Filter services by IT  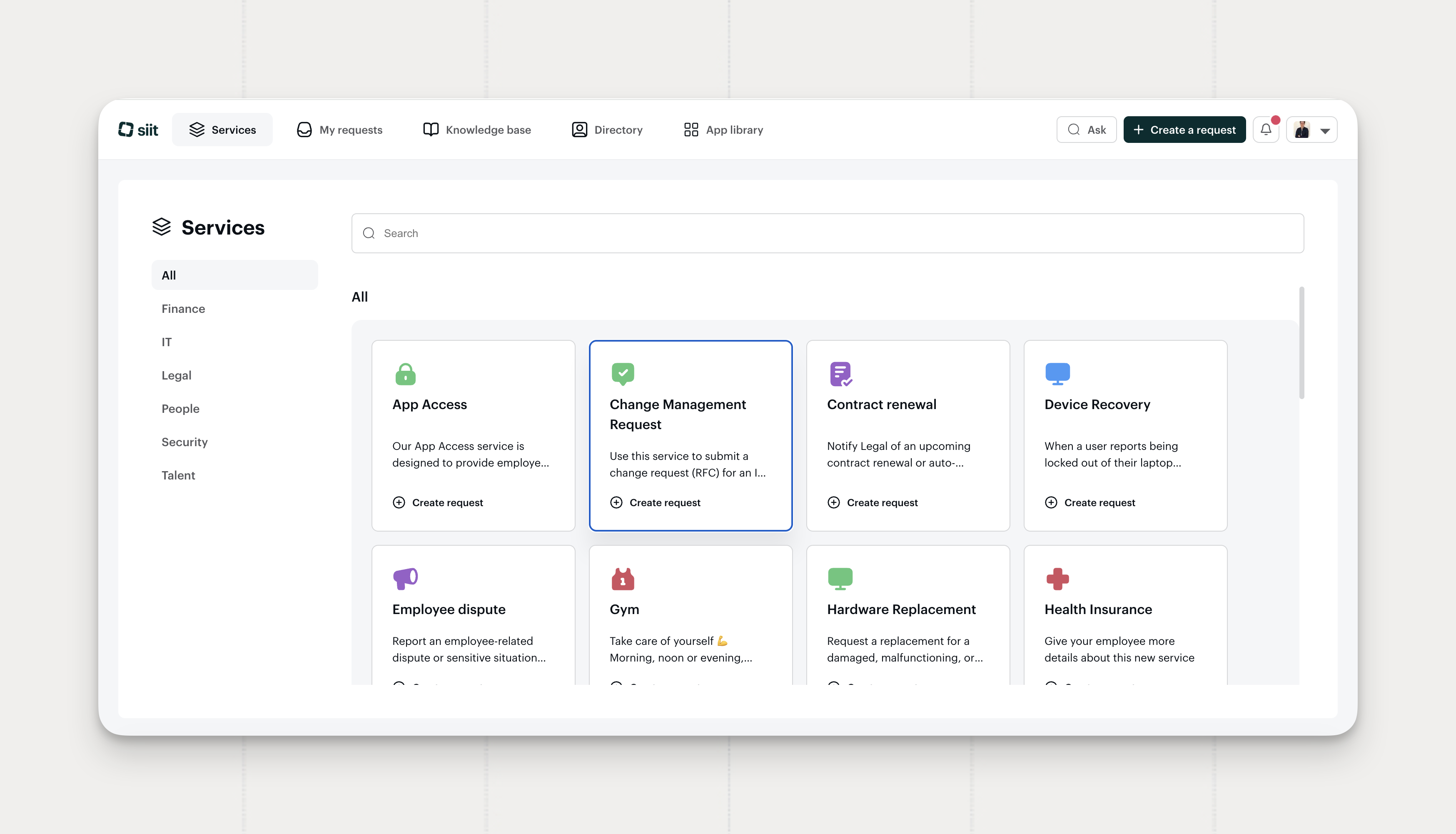click(235, 342)
